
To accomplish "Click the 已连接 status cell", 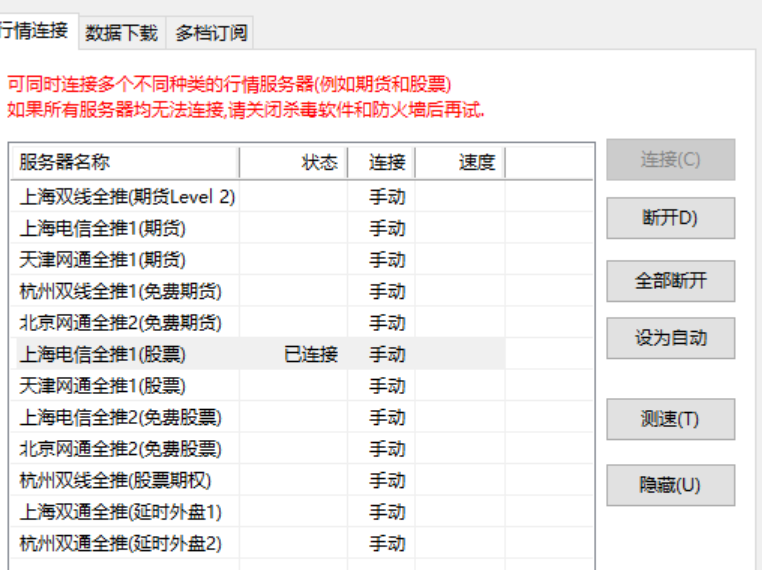I will pyautogui.click(x=311, y=354).
